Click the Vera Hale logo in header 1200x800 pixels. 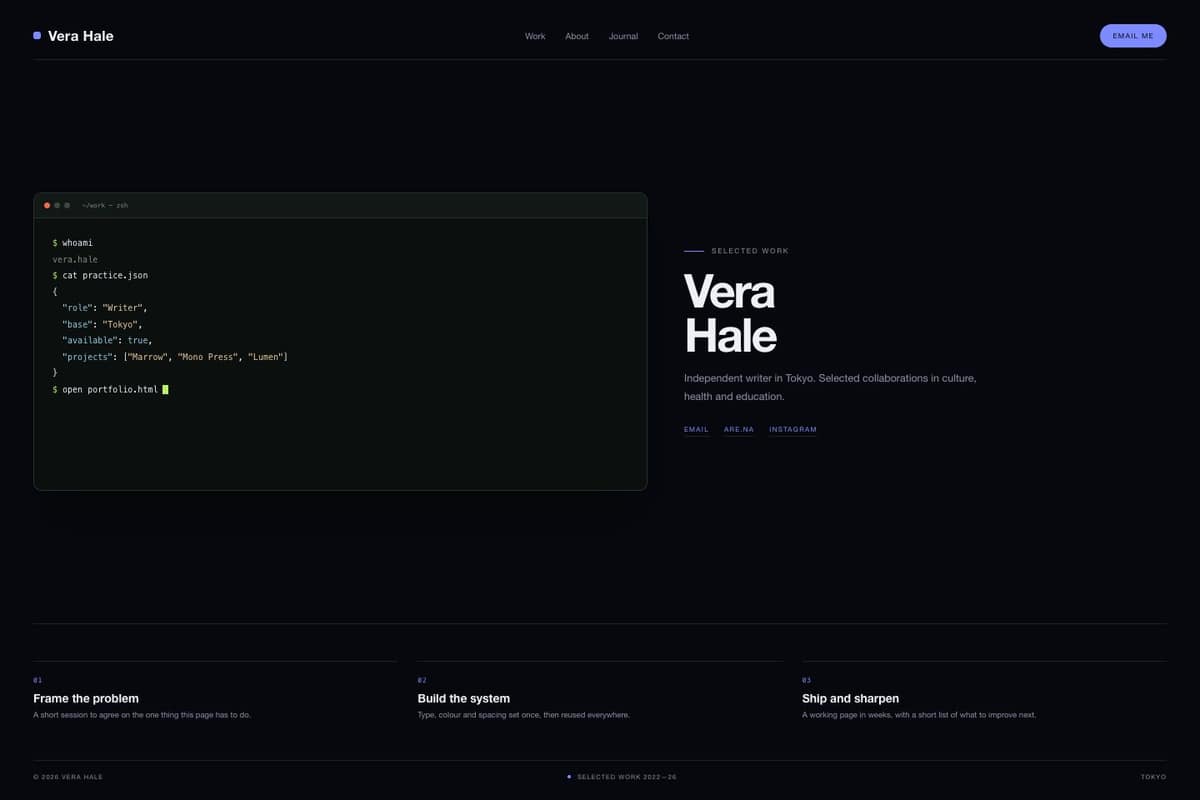(73, 36)
